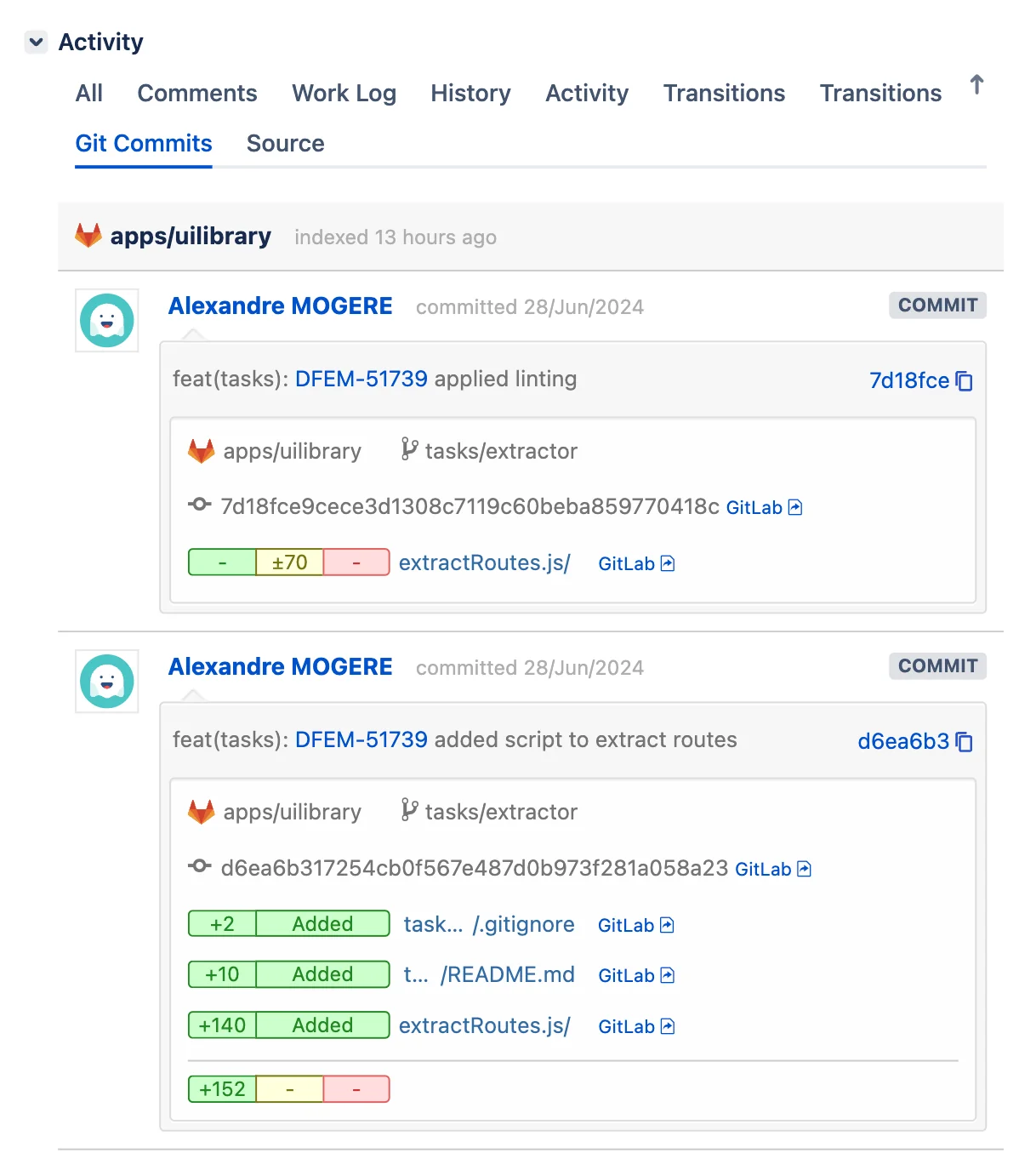Screen dimensions: 1036x1176
Task: Click the Alexandre MOGERE author name link
Action: point(280,306)
